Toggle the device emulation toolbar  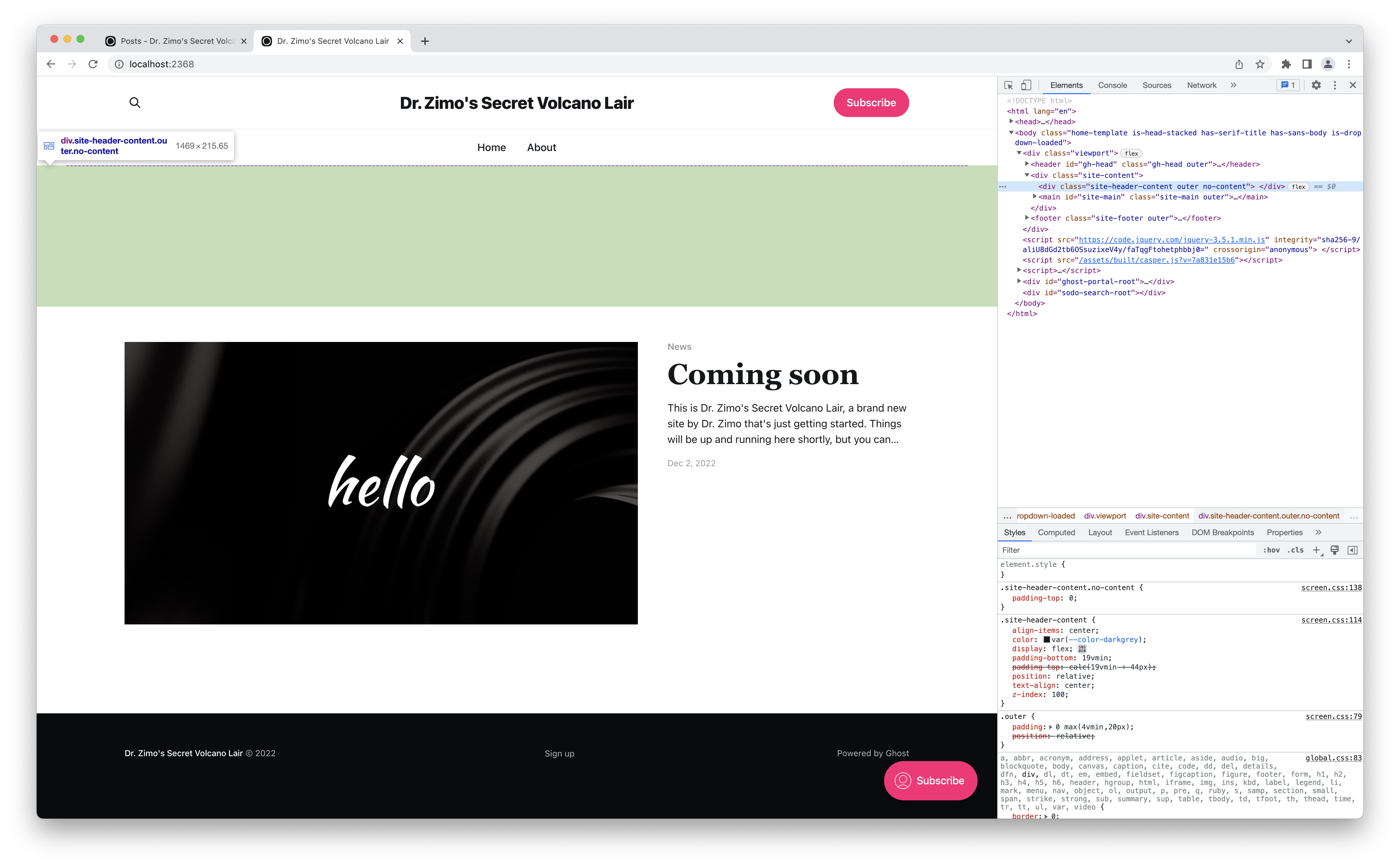coord(1026,85)
